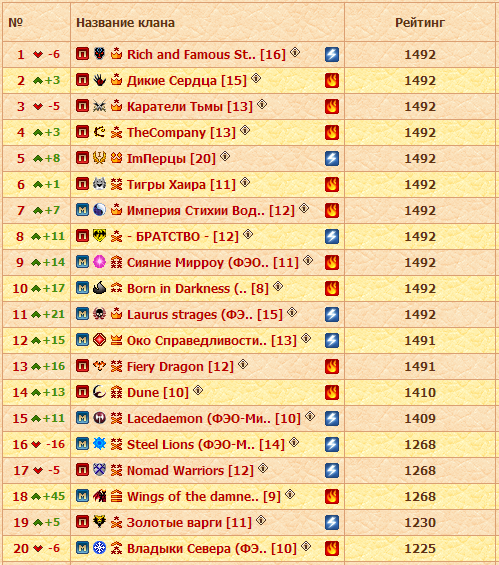Open Lacedaemon (ФЭО-Ми.. clan link
The image size is (499, 565).
click(214, 419)
